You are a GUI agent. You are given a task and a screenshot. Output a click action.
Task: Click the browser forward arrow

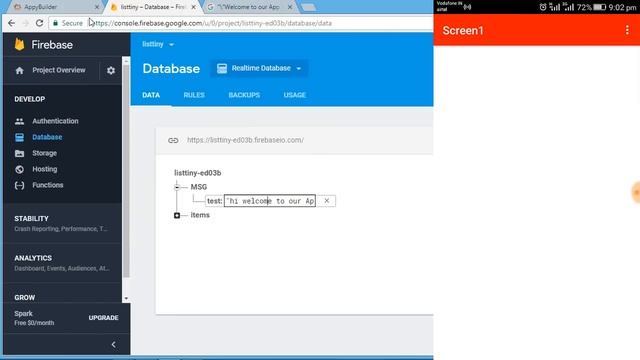[x=25, y=23]
